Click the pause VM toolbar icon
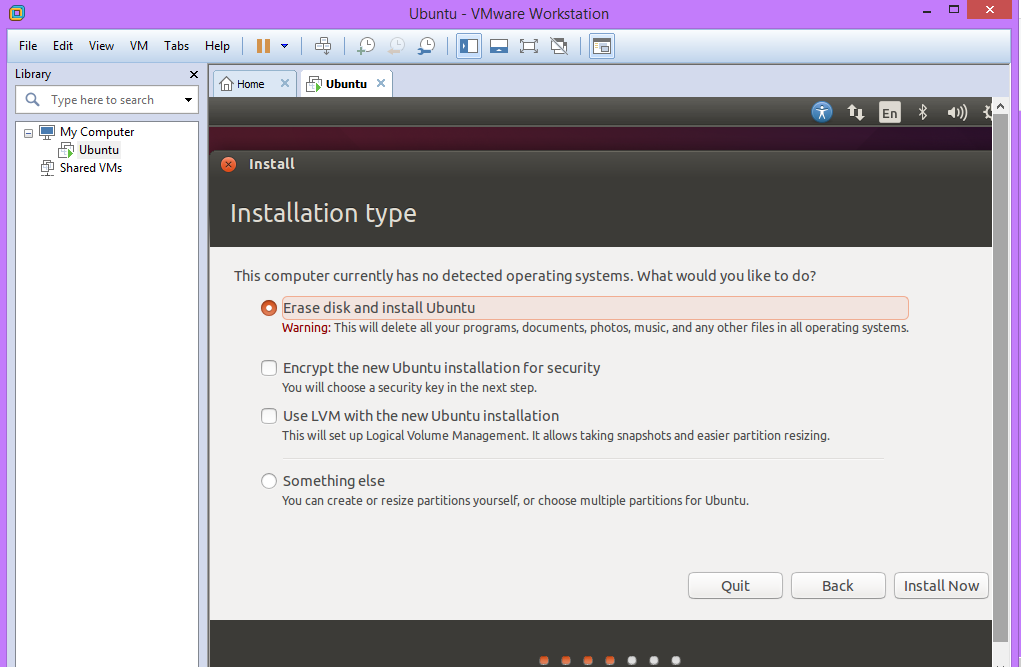The height and width of the screenshot is (667, 1021). point(263,46)
